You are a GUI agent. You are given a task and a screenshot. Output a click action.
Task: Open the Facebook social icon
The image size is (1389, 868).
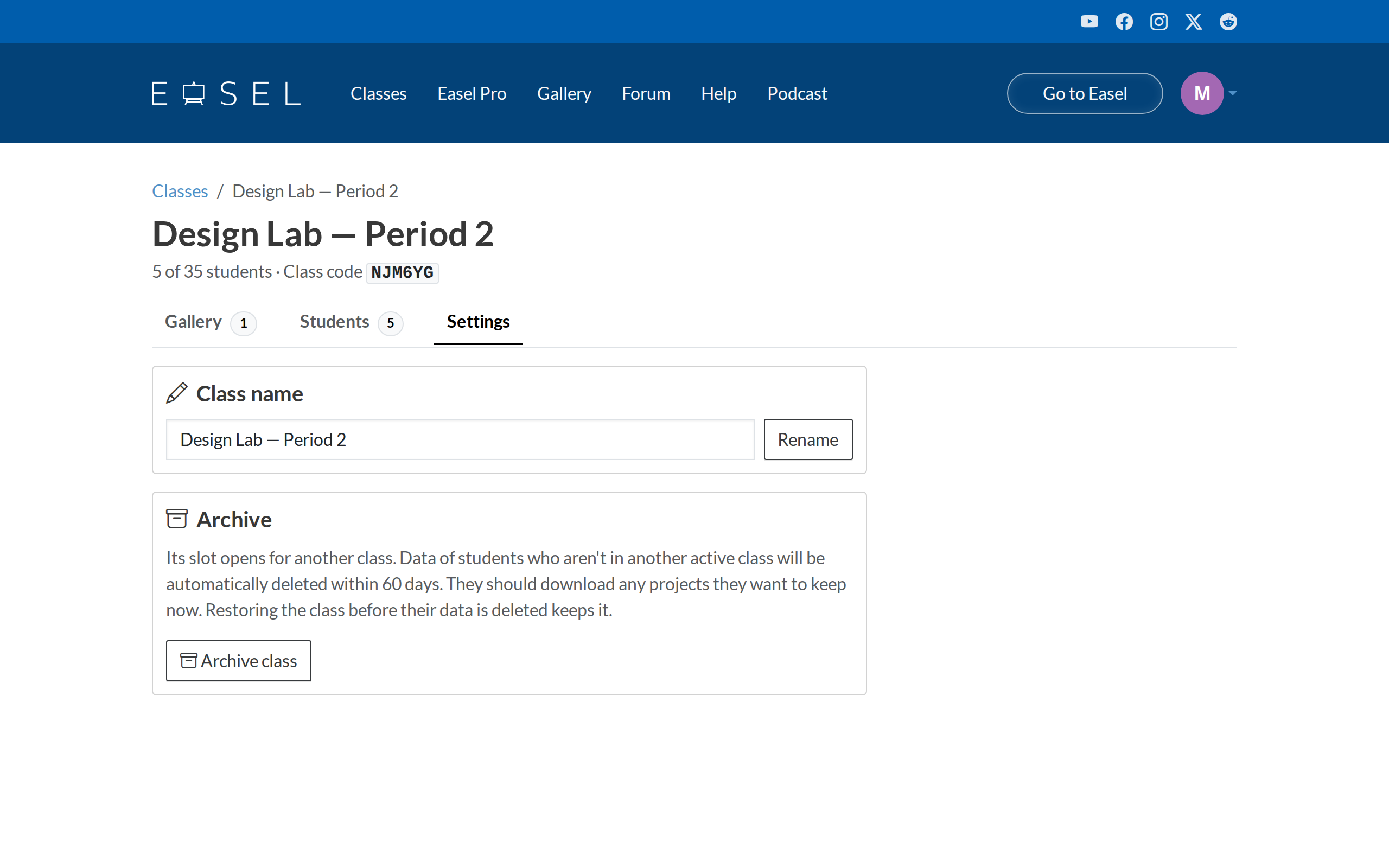(x=1124, y=22)
